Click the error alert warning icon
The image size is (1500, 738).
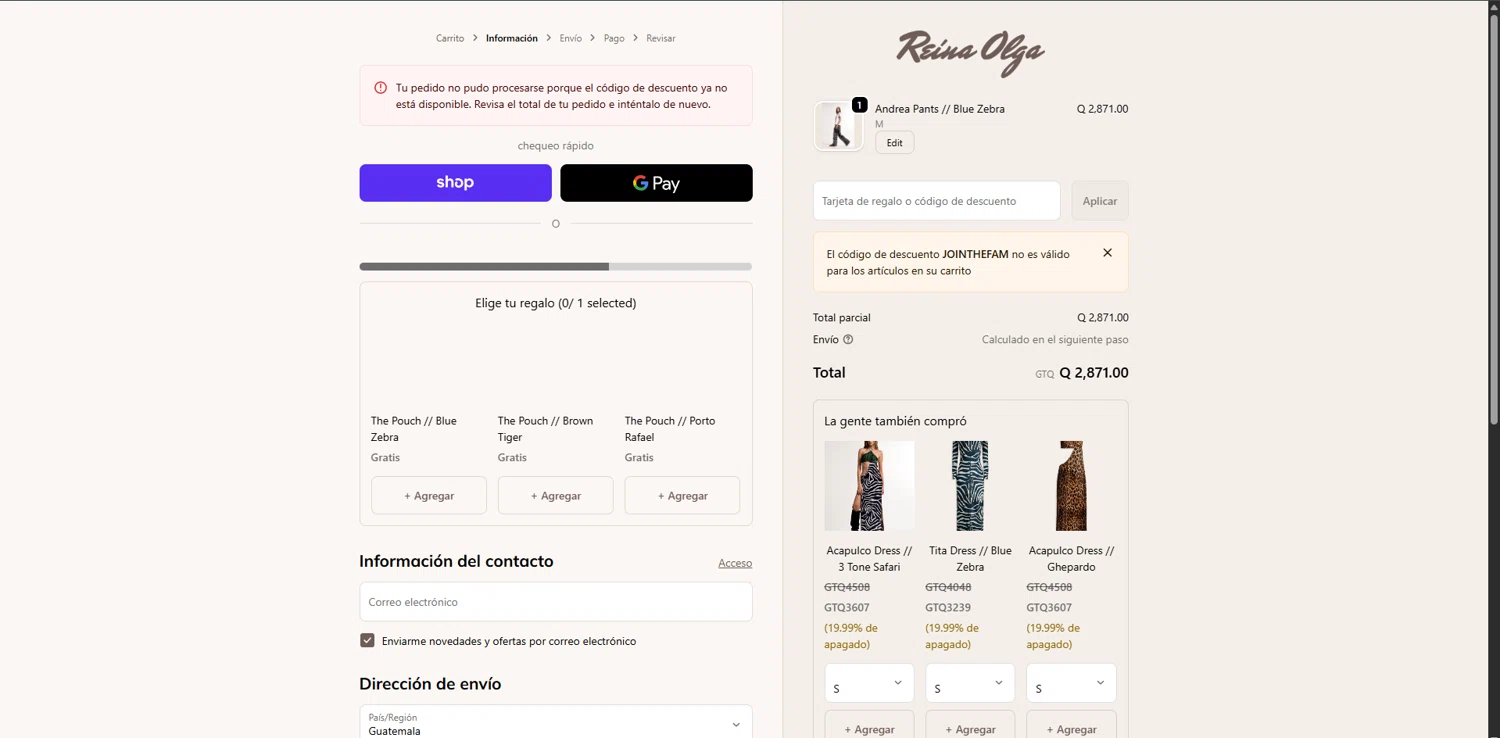380,88
